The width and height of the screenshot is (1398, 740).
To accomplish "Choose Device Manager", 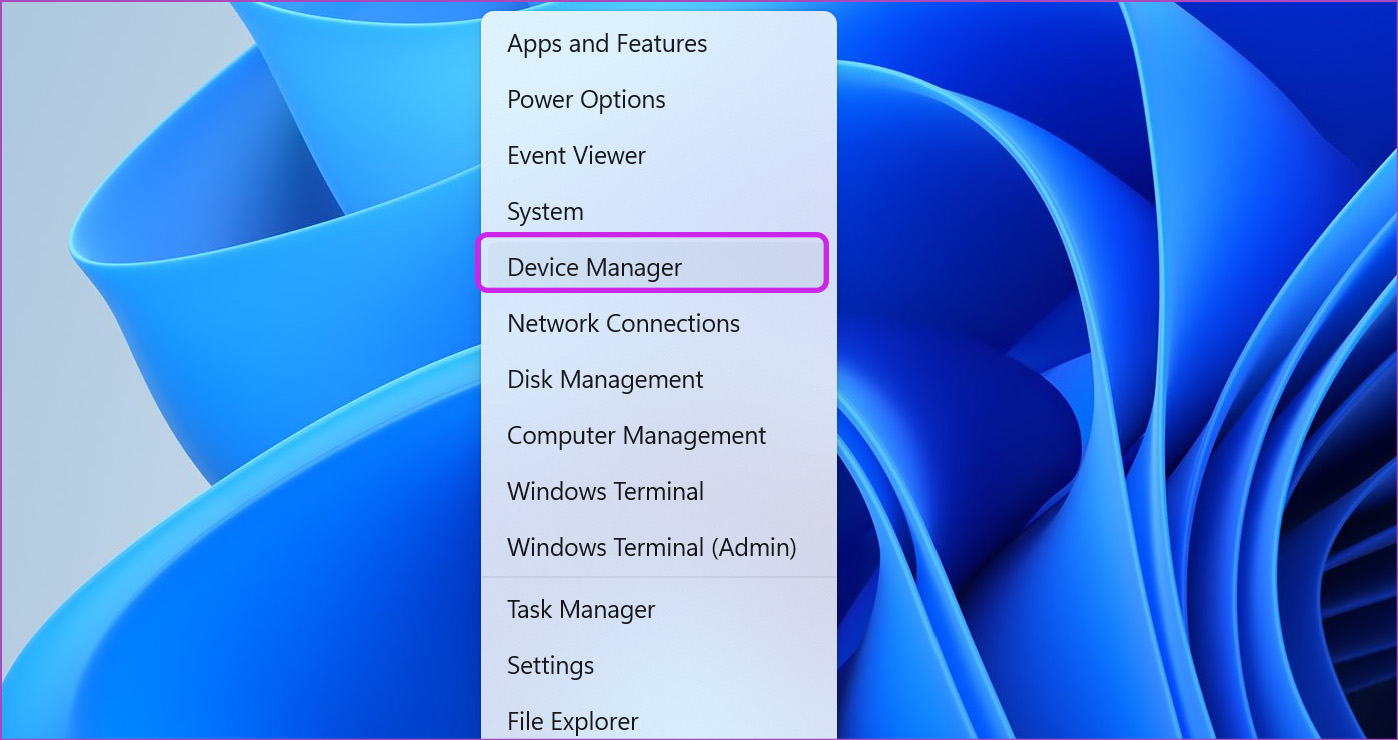I will [x=658, y=268].
